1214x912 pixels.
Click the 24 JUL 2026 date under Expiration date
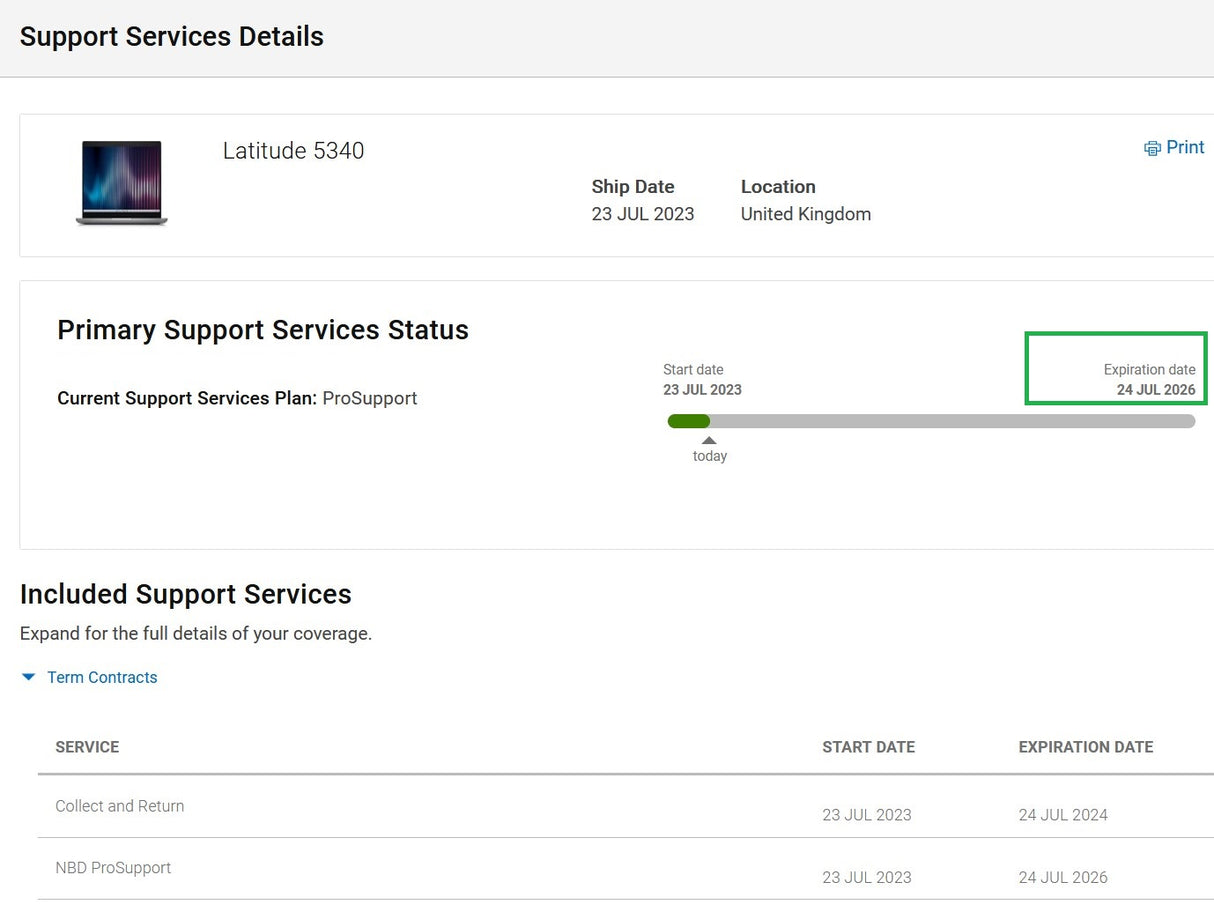pyautogui.click(x=1156, y=390)
